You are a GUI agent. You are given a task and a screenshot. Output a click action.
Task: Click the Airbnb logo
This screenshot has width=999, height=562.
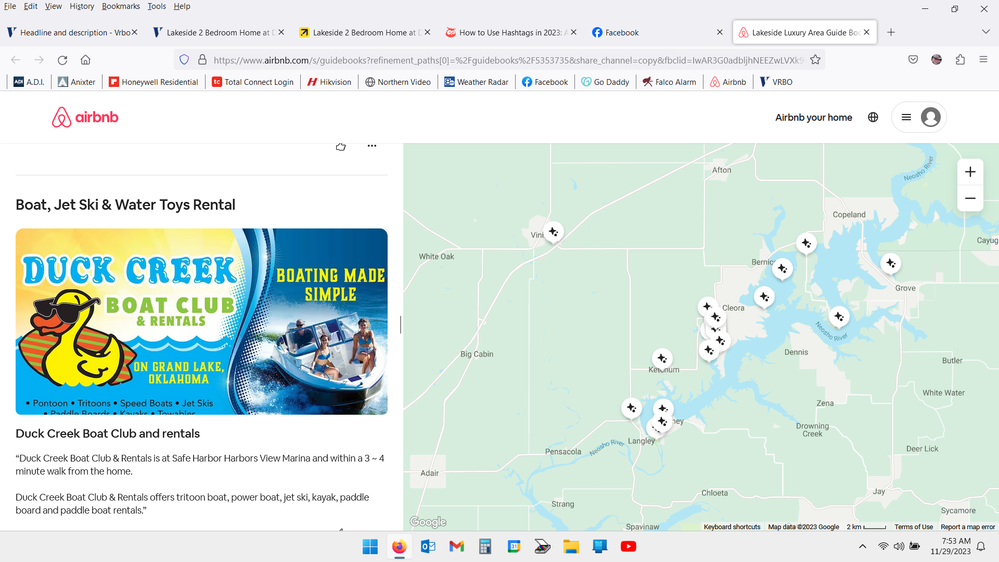pyautogui.click(x=85, y=118)
